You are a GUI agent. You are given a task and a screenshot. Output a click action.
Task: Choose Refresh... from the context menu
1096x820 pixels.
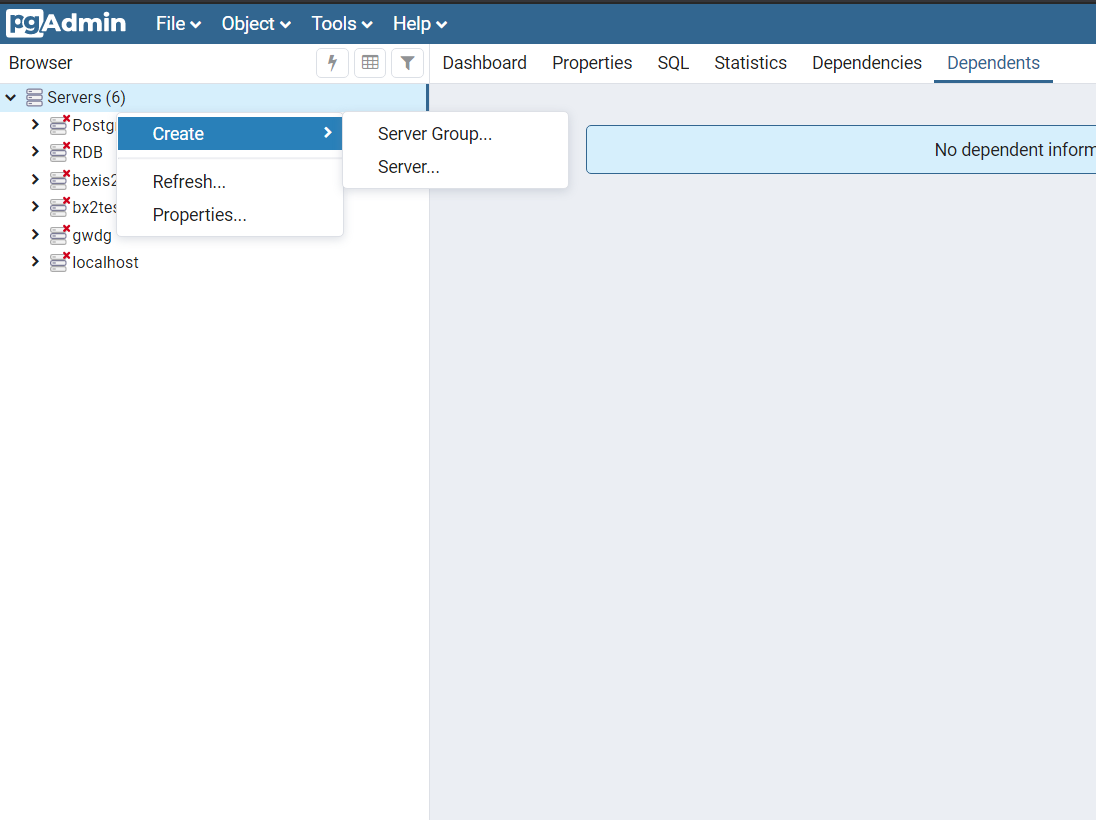tap(230, 182)
